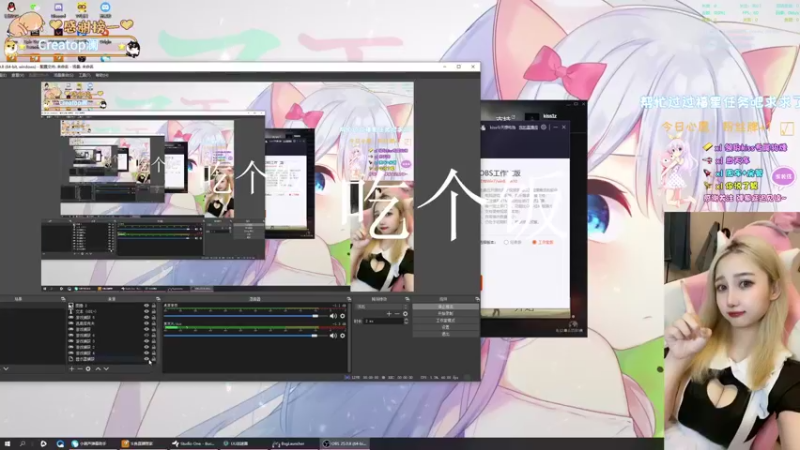Pop out the Scene Transitions dock

point(407,299)
